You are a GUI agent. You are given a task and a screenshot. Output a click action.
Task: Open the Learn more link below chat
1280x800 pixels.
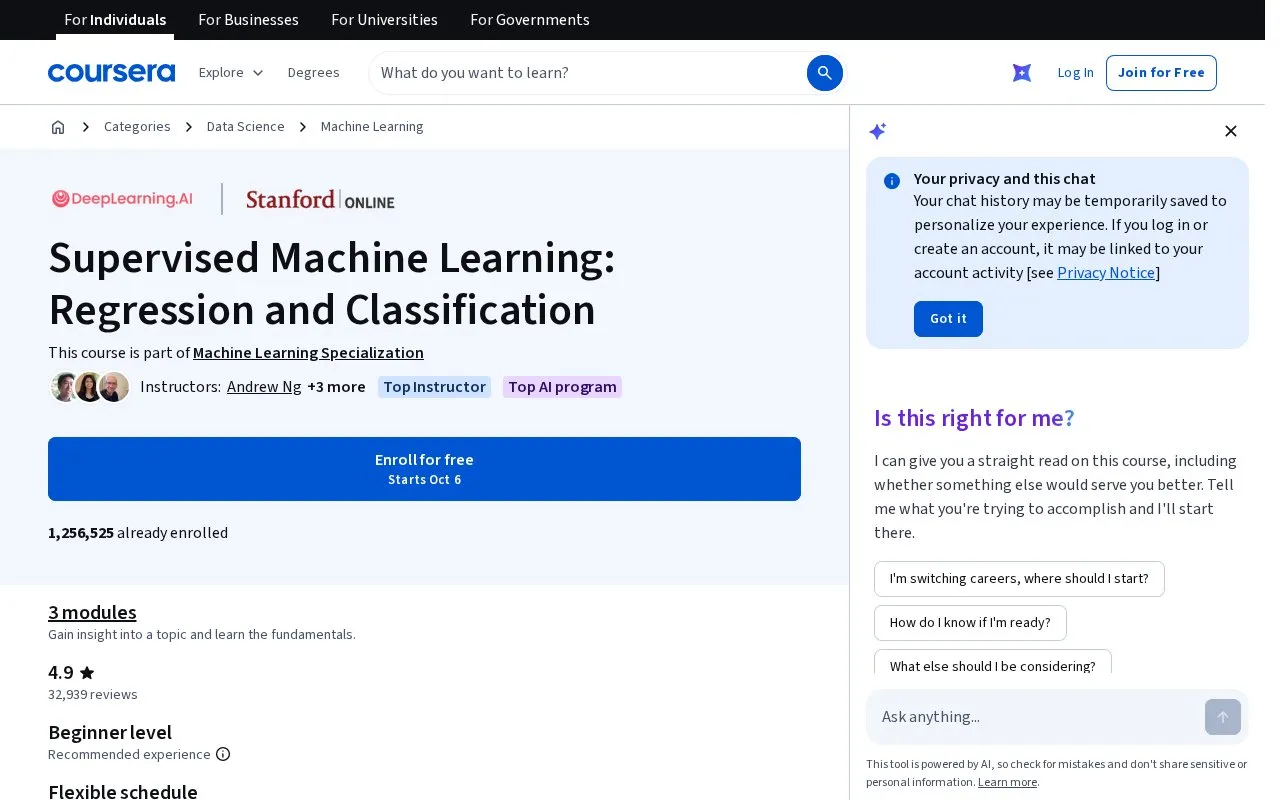point(1007,782)
